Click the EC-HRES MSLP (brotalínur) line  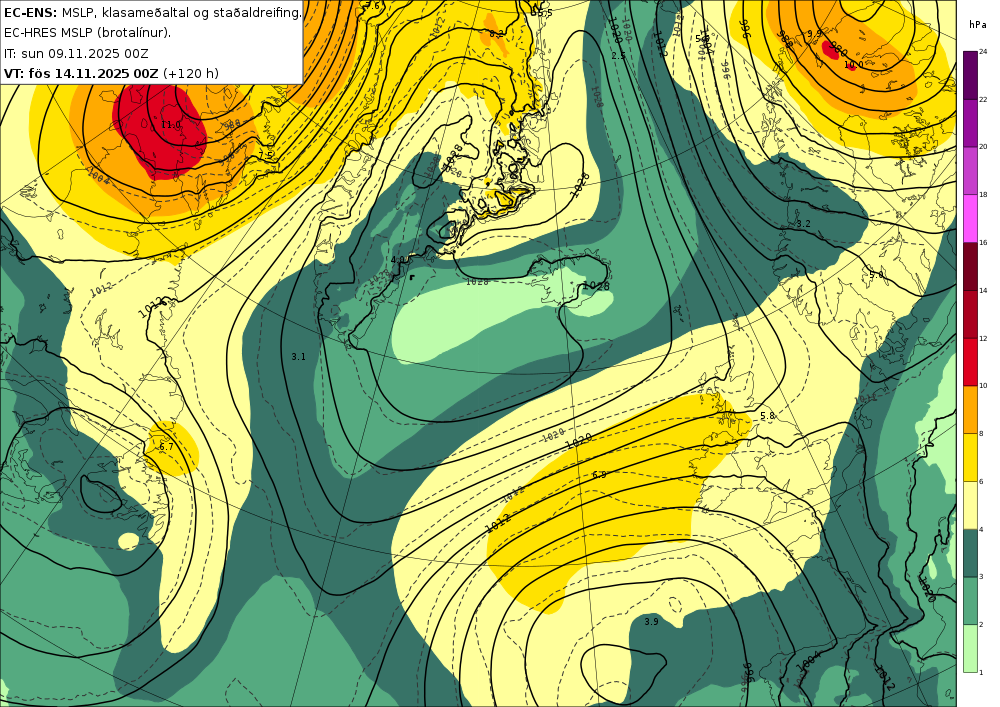87,33
